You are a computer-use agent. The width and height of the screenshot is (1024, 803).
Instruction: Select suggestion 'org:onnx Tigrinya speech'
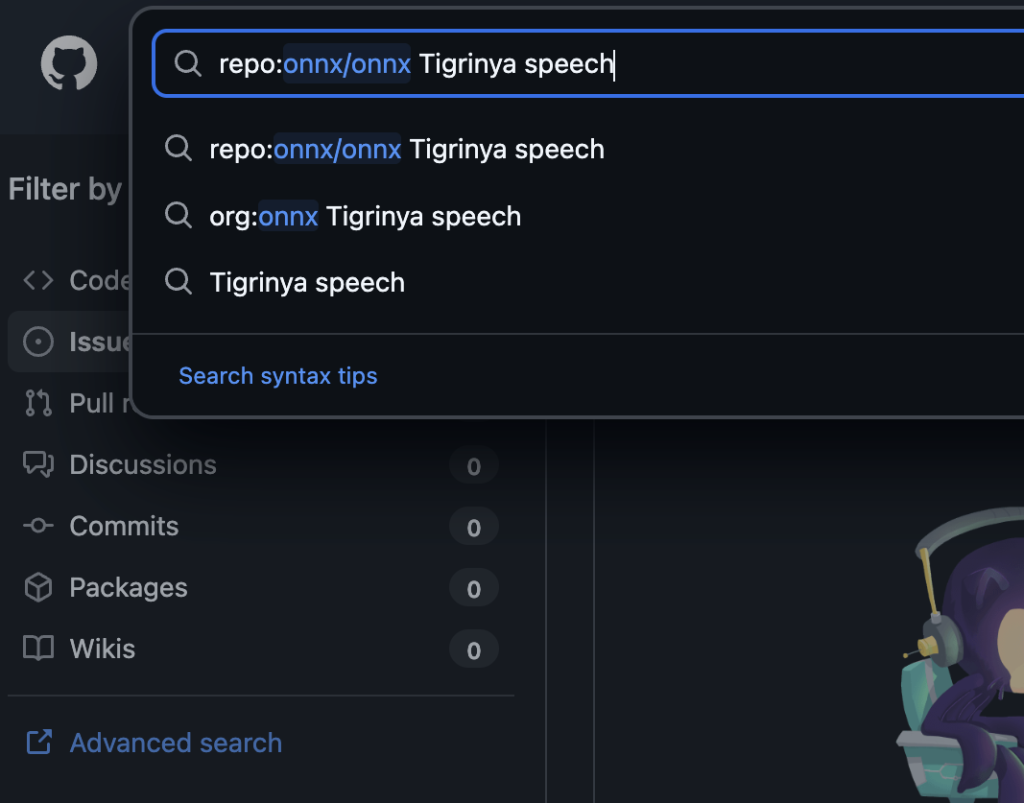[x=365, y=216]
